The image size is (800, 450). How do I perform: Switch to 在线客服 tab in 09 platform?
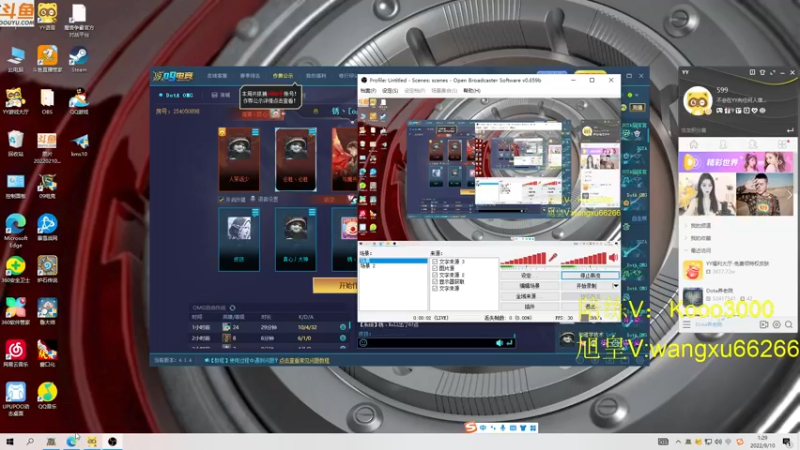pyautogui.click(x=217, y=76)
